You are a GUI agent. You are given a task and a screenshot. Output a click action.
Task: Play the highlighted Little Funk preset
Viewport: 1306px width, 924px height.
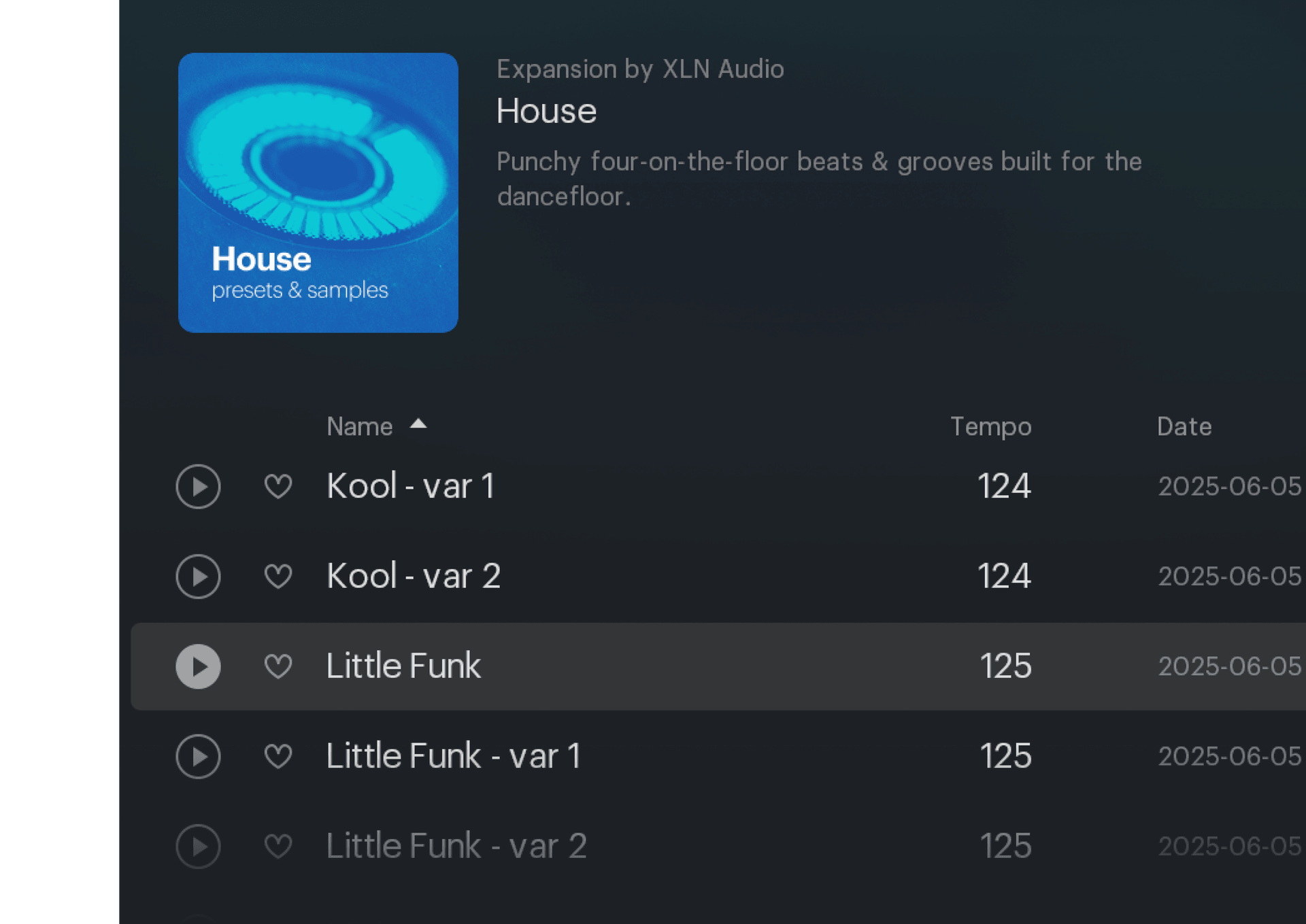[x=198, y=666]
